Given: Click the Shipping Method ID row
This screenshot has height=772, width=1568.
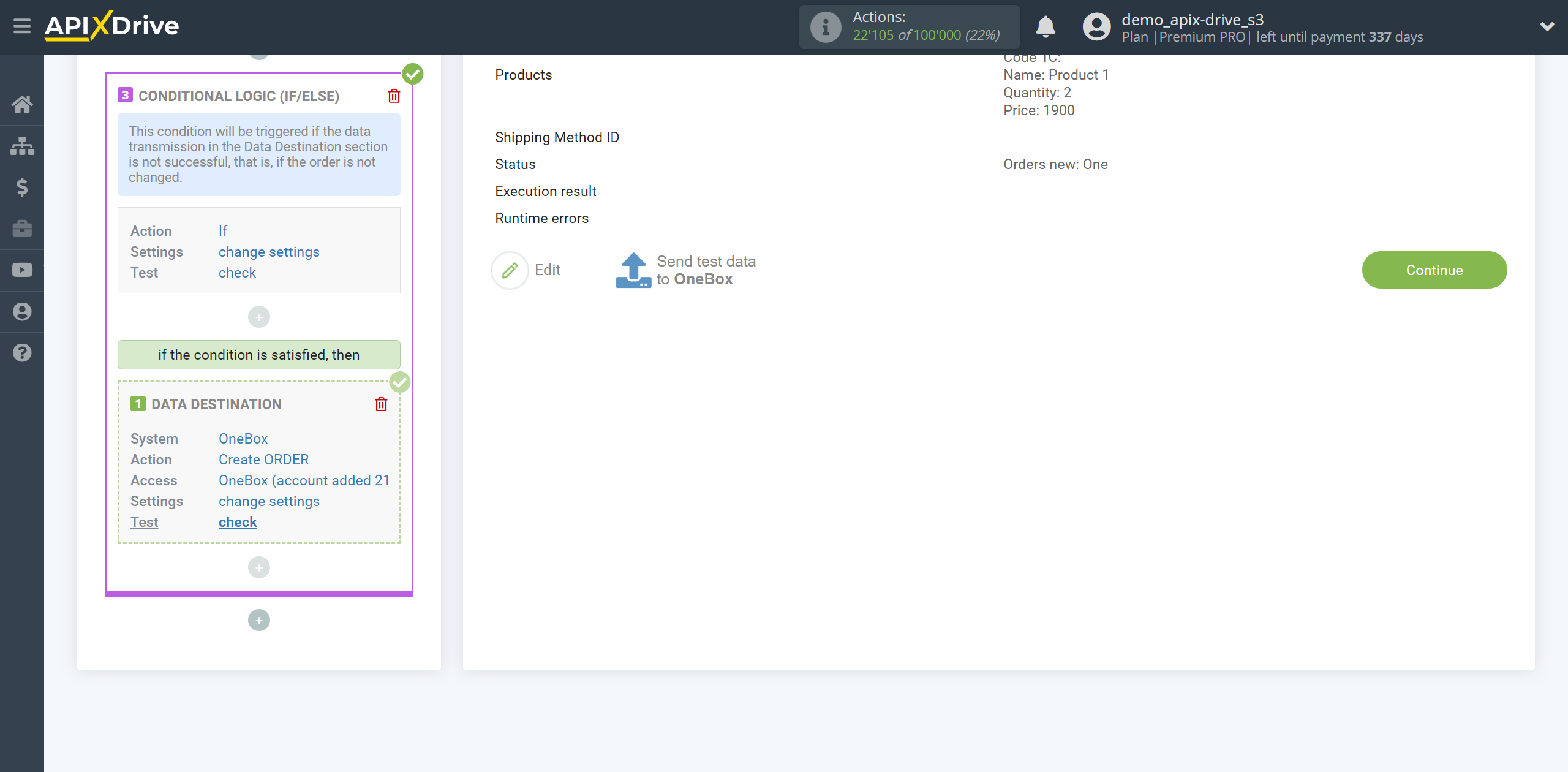Looking at the screenshot, I should [998, 137].
